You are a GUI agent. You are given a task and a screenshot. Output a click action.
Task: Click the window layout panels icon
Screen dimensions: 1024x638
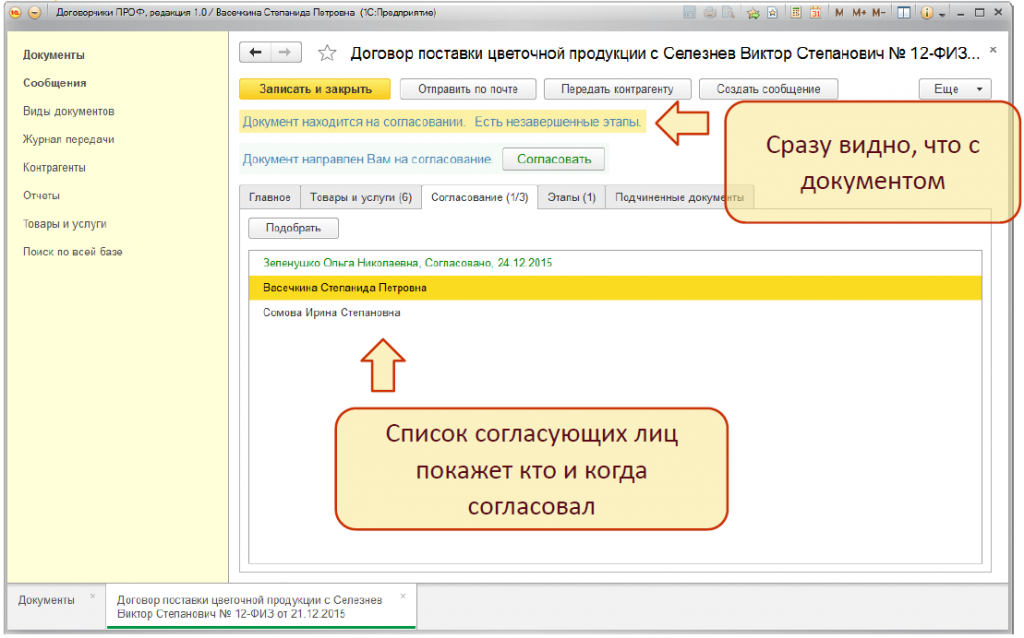pos(903,13)
